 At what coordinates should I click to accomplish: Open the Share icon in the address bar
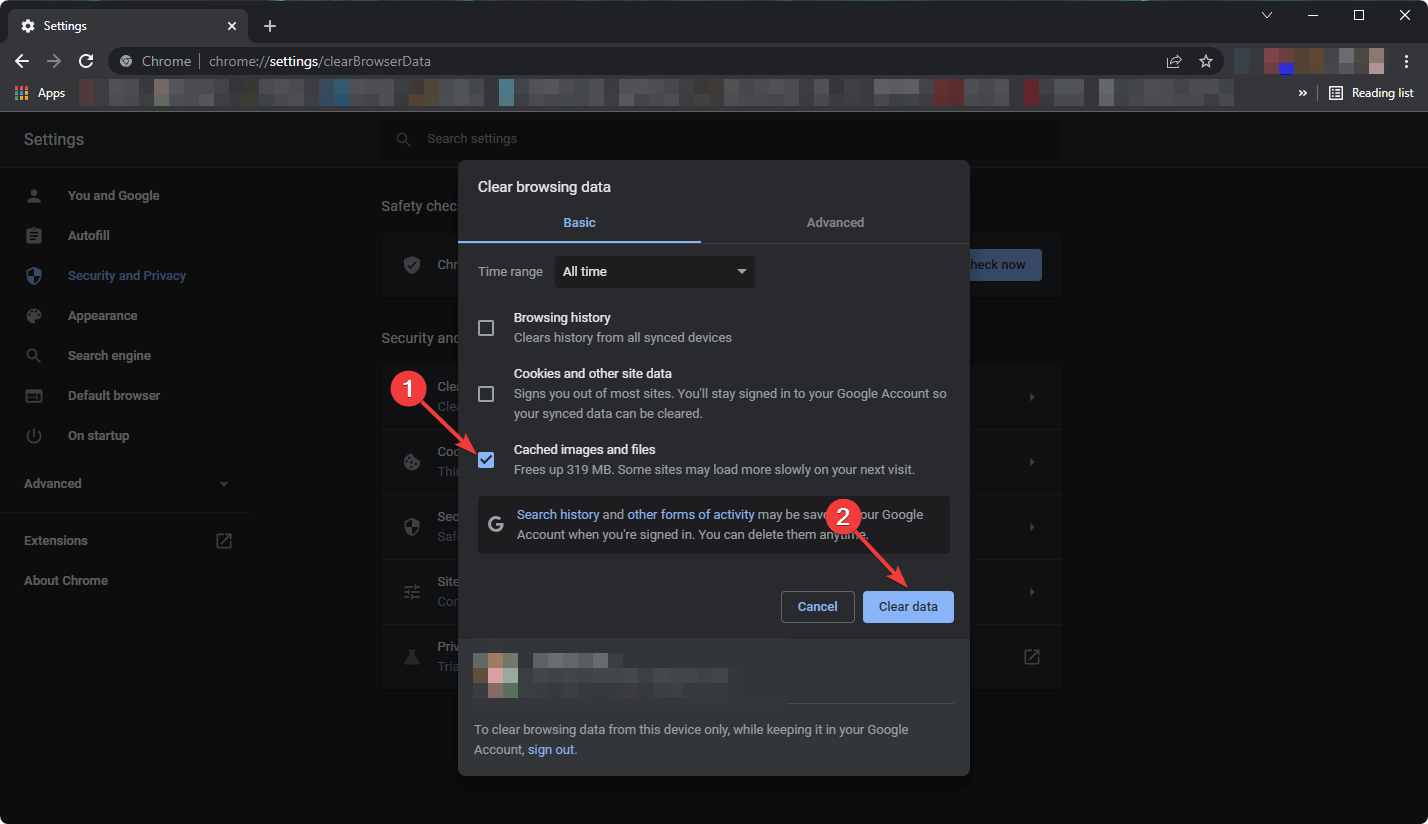click(x=1173, y=61)
